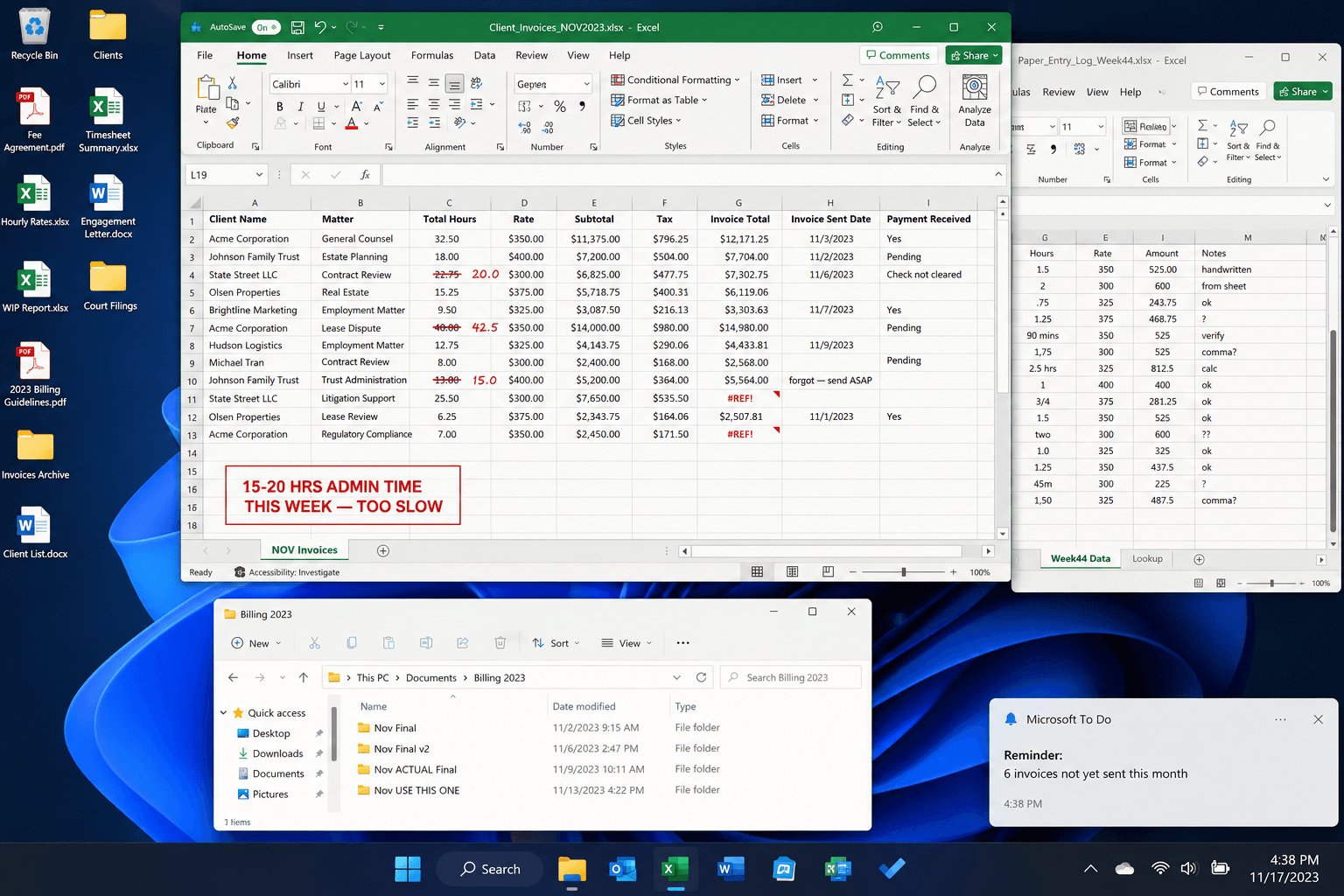This screenshot has height=896, width=1344.
Task: Collapse the Quick access tree in Billing 2023
Action: (x=224, y=713)
